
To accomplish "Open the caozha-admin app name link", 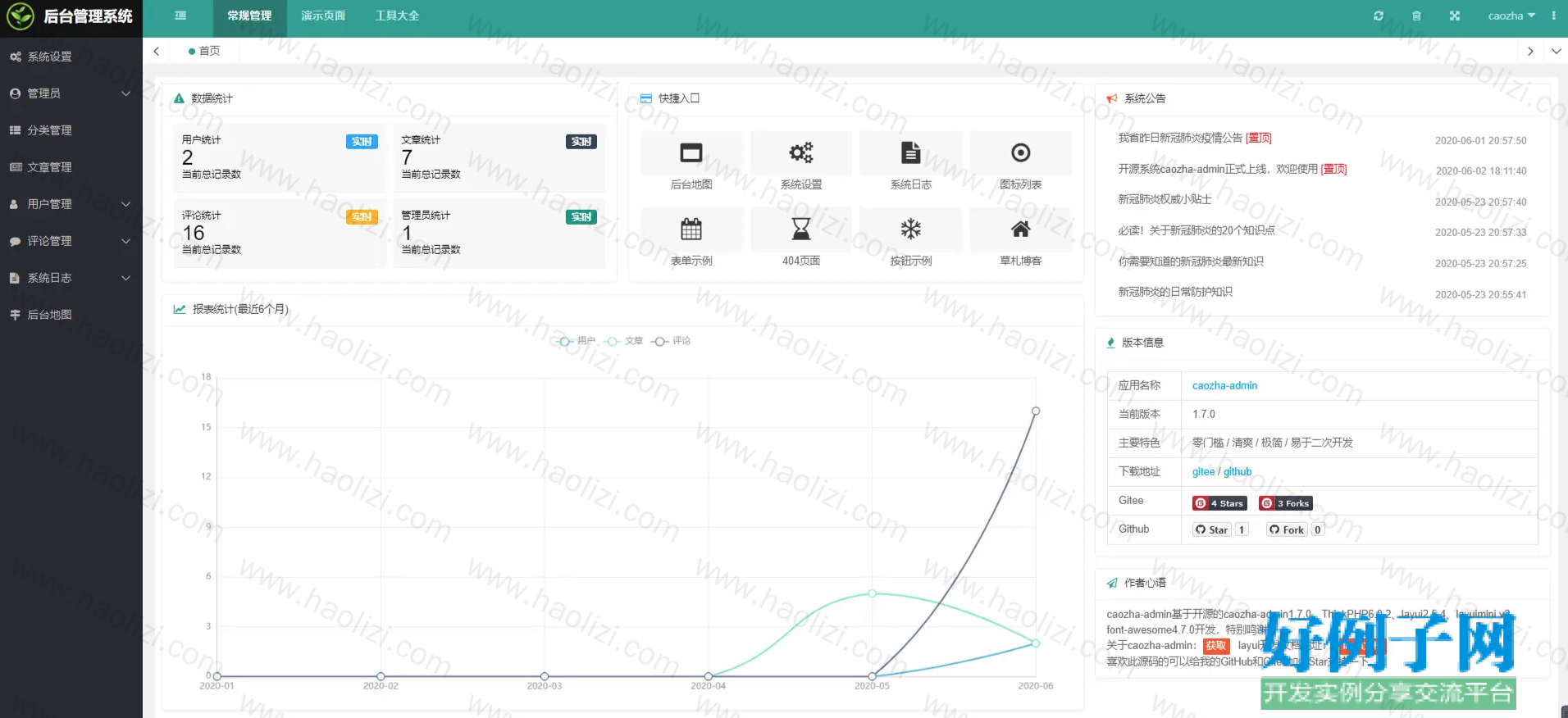I will point(1224,385).
